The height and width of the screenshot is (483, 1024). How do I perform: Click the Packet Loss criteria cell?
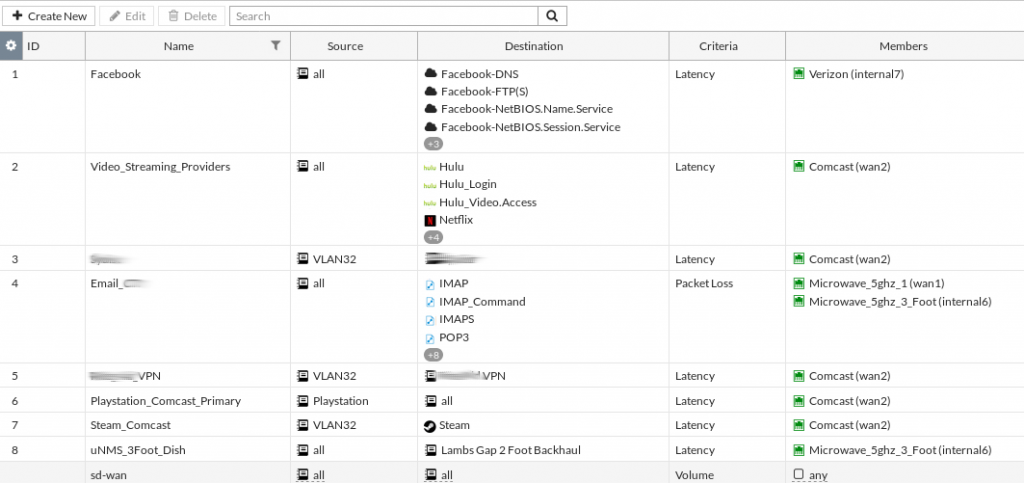(x=704, y=283)
